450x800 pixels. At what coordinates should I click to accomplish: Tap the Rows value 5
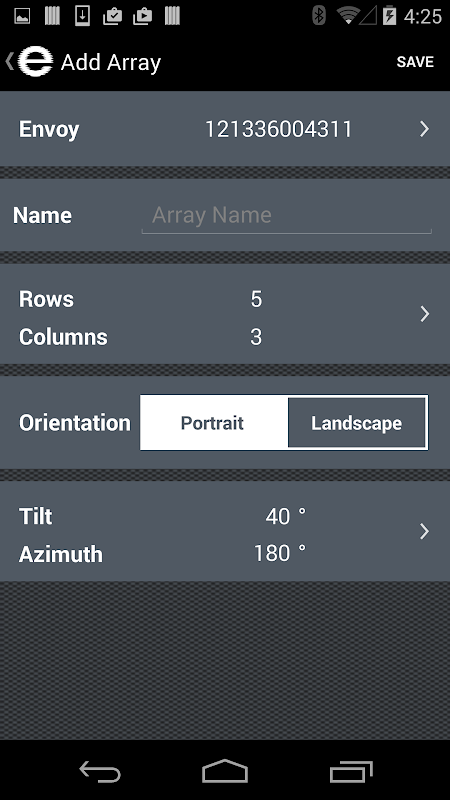(256, 299)
